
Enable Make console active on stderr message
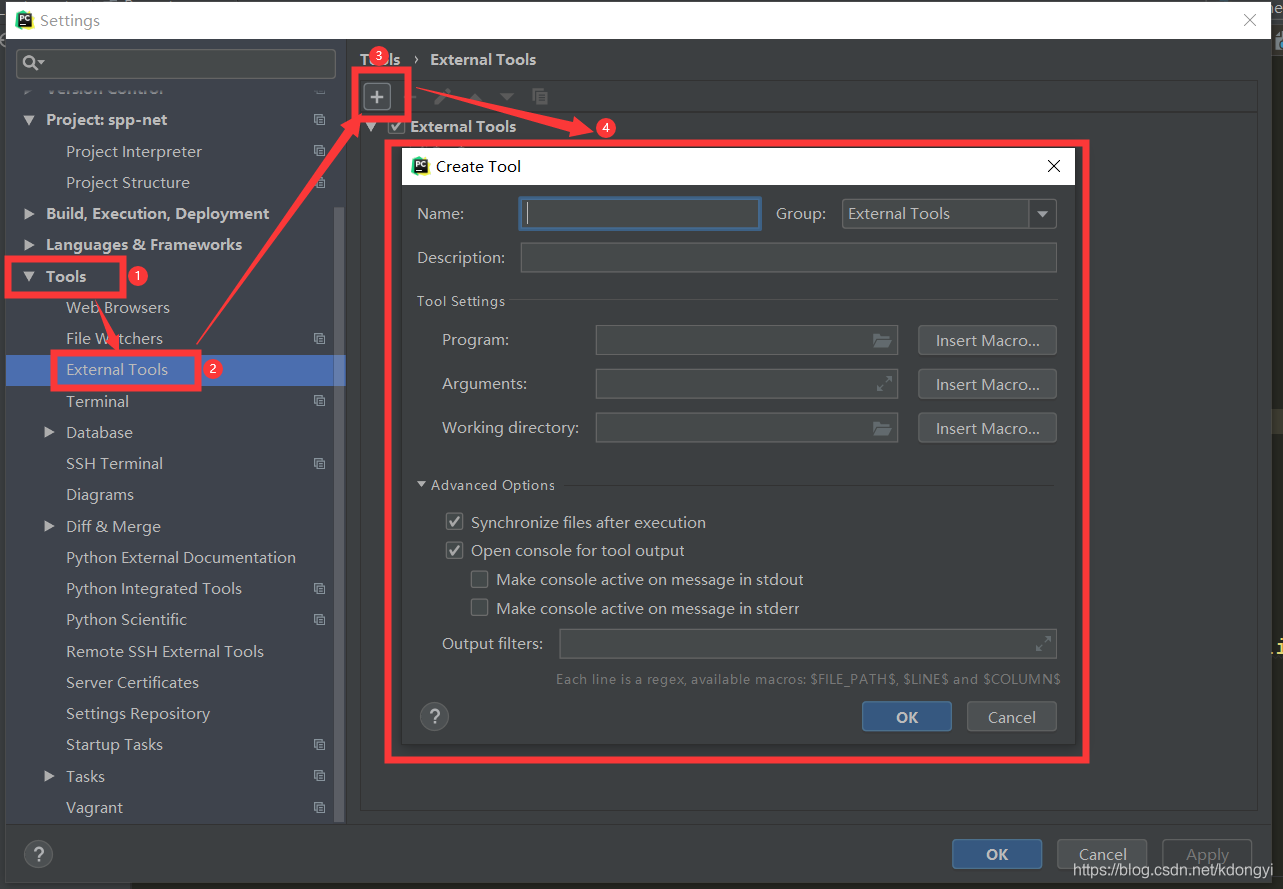[480, 608]
